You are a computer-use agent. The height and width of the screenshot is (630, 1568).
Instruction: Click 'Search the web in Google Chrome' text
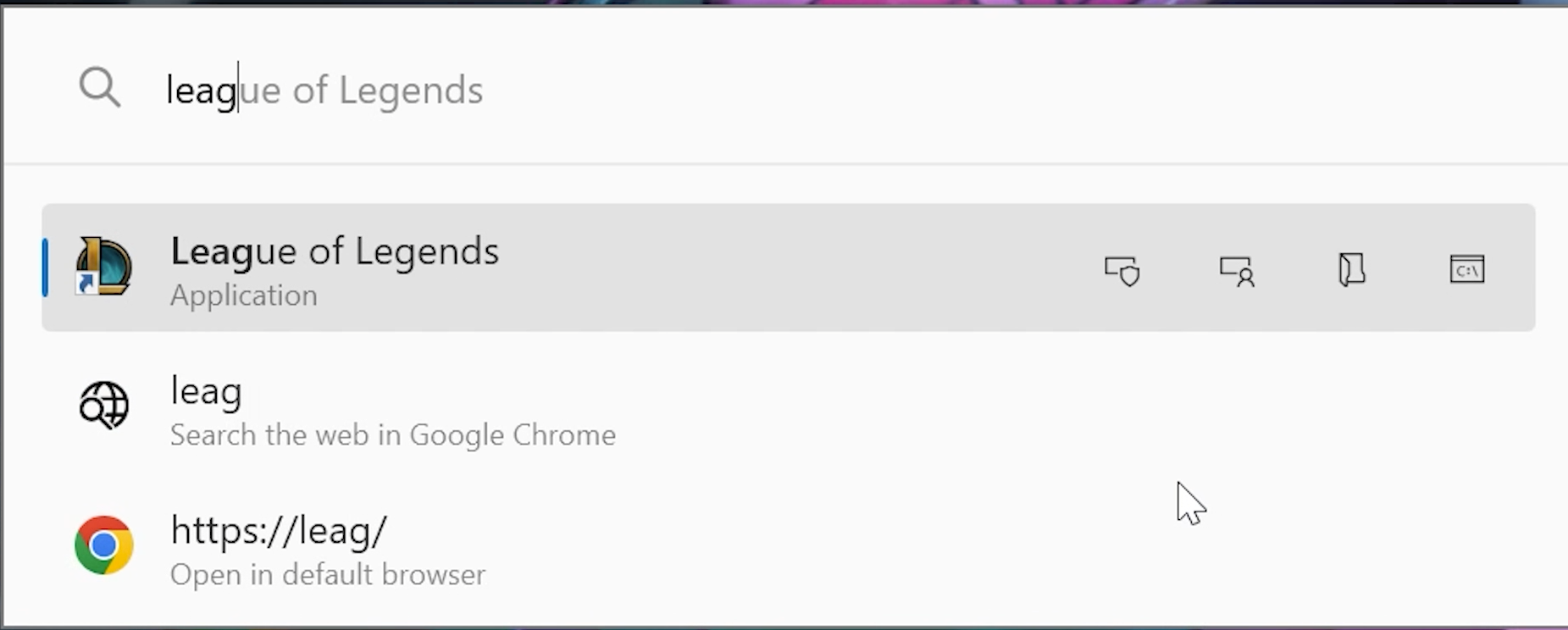(x=393, y=435)
